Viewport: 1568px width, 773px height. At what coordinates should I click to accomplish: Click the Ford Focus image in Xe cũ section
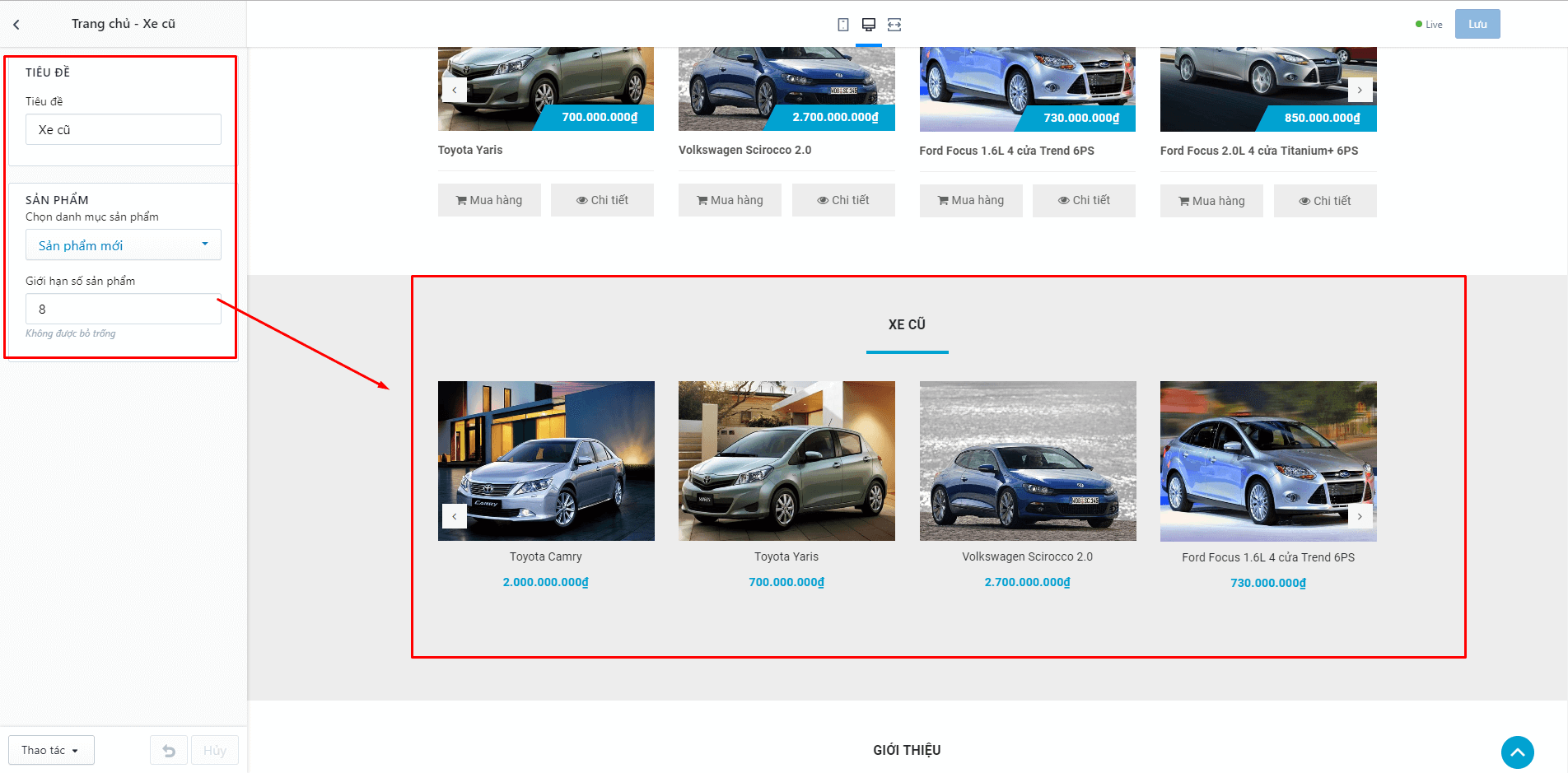[x=1268, y=461]
